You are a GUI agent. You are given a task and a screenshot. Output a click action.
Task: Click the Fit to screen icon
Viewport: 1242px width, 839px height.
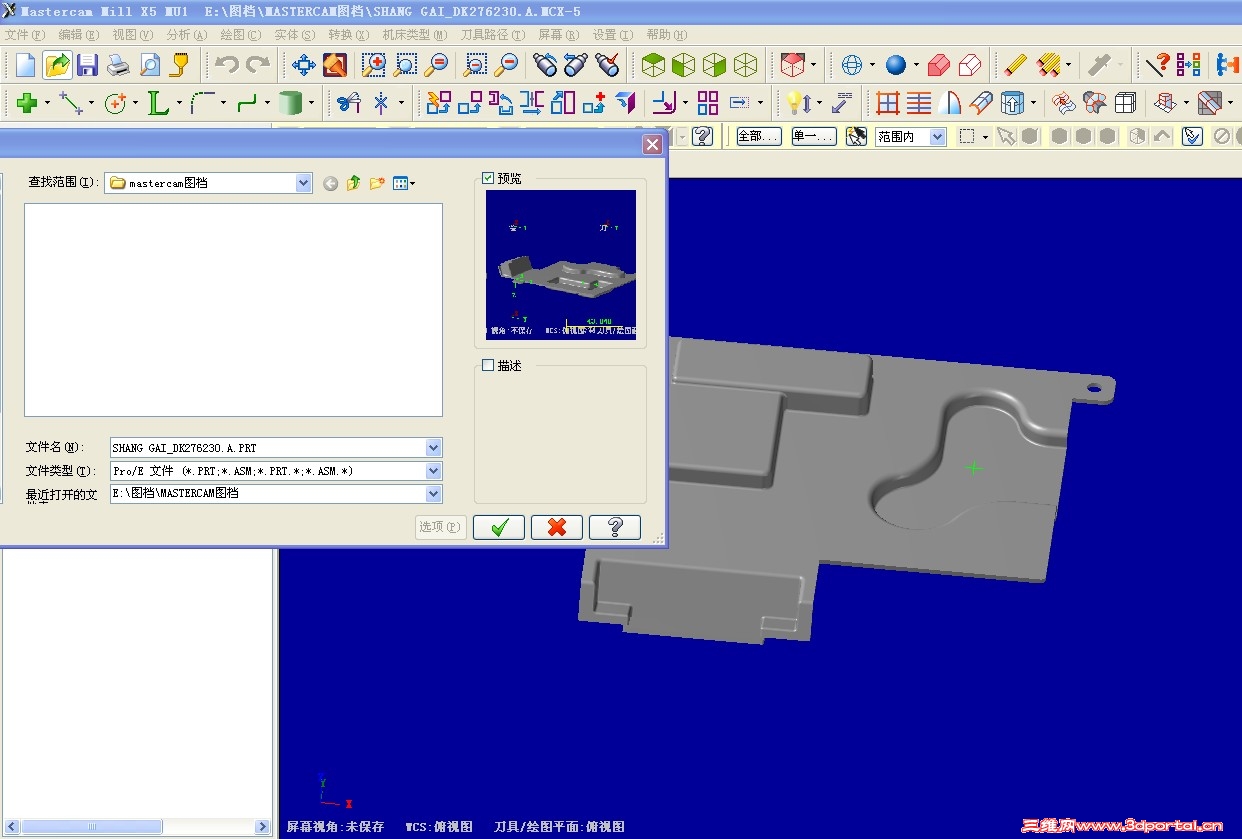point(335,66)
